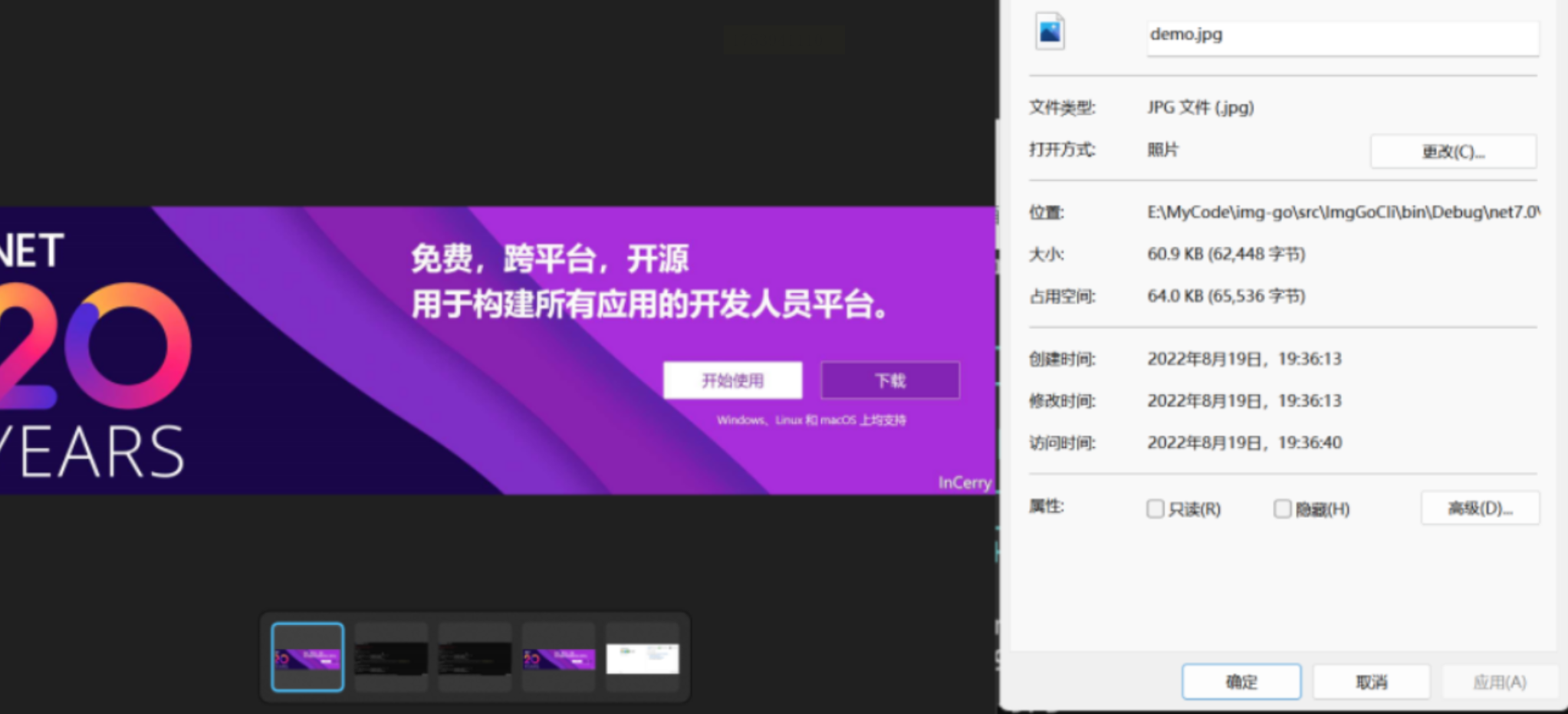The image size is (1568, 714).
Task: Select the fourth purple banner thumbnail
Action: tap(558, 657)
